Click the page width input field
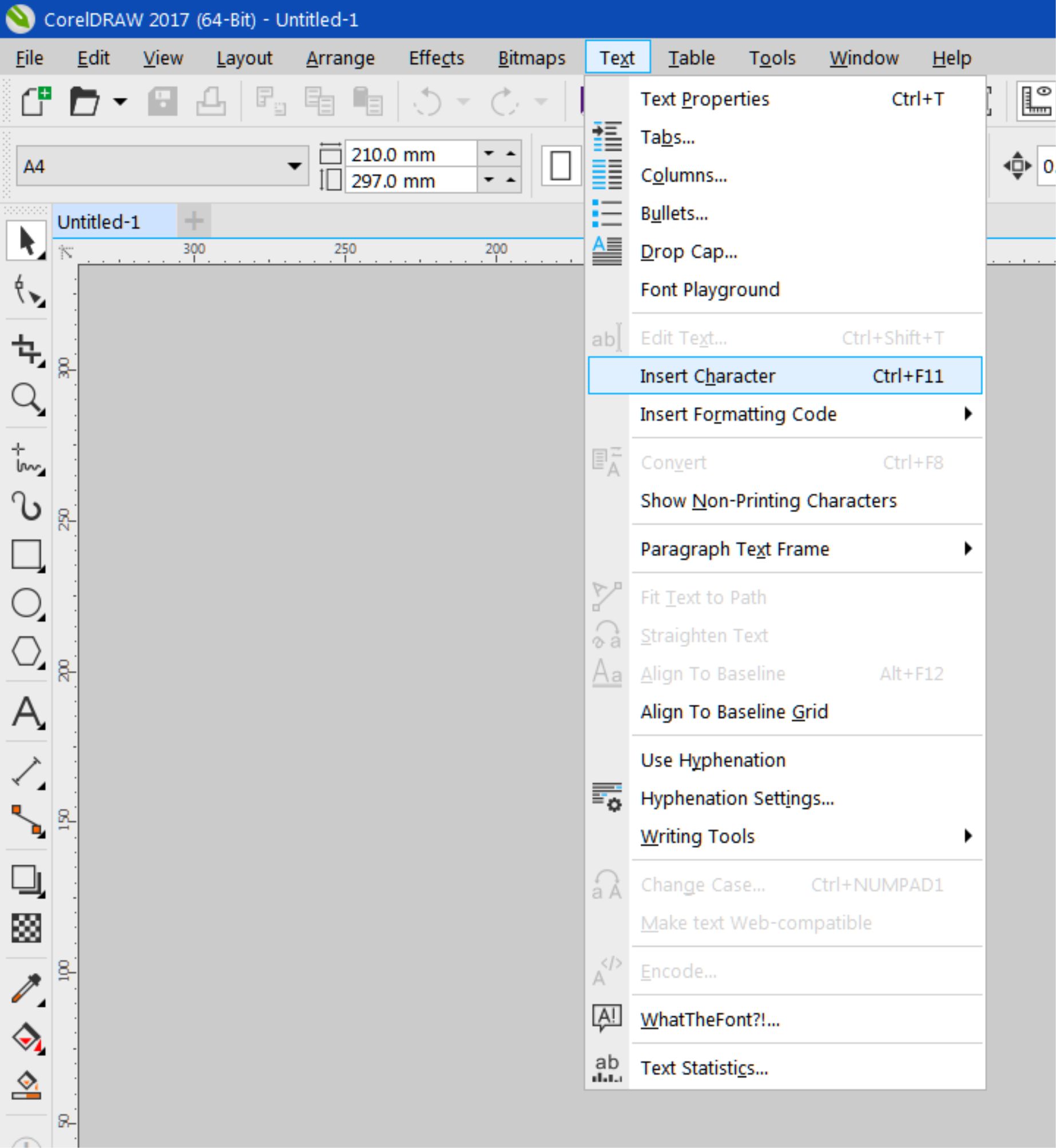This screenshot has width=1056, height=1148. coord(411,154)
